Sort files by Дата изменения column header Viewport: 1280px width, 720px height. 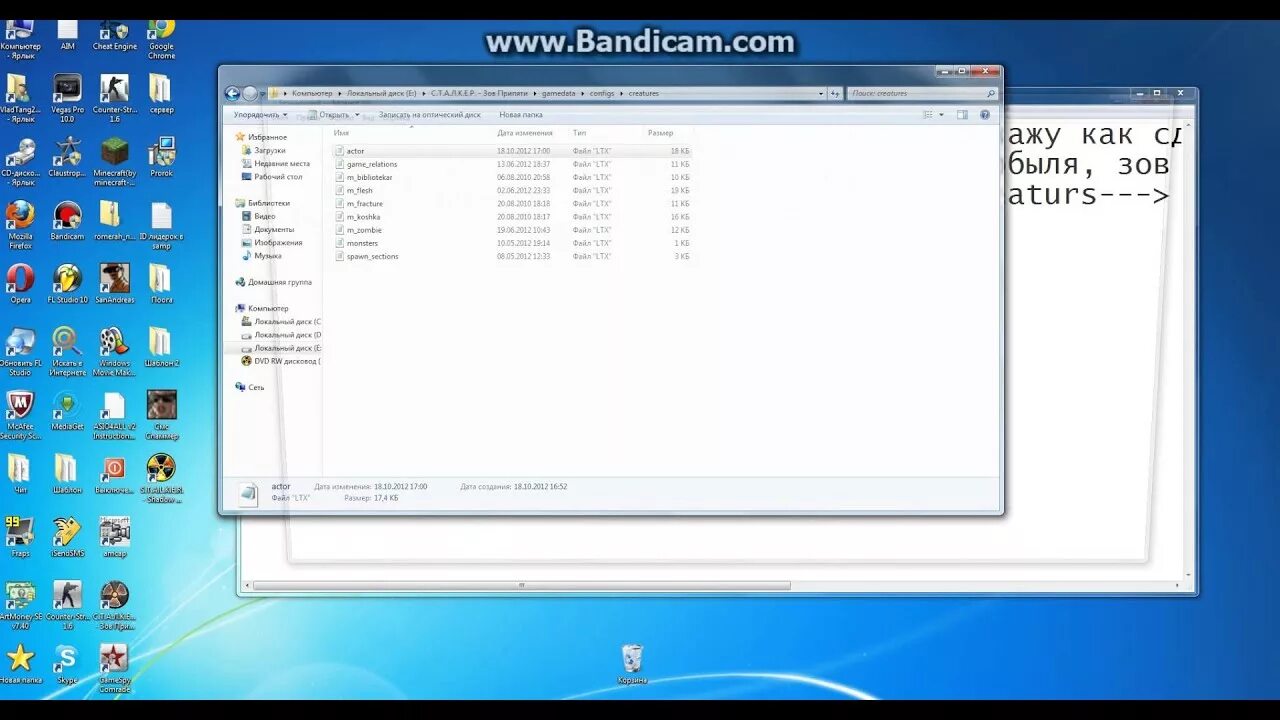click(525, 132)
